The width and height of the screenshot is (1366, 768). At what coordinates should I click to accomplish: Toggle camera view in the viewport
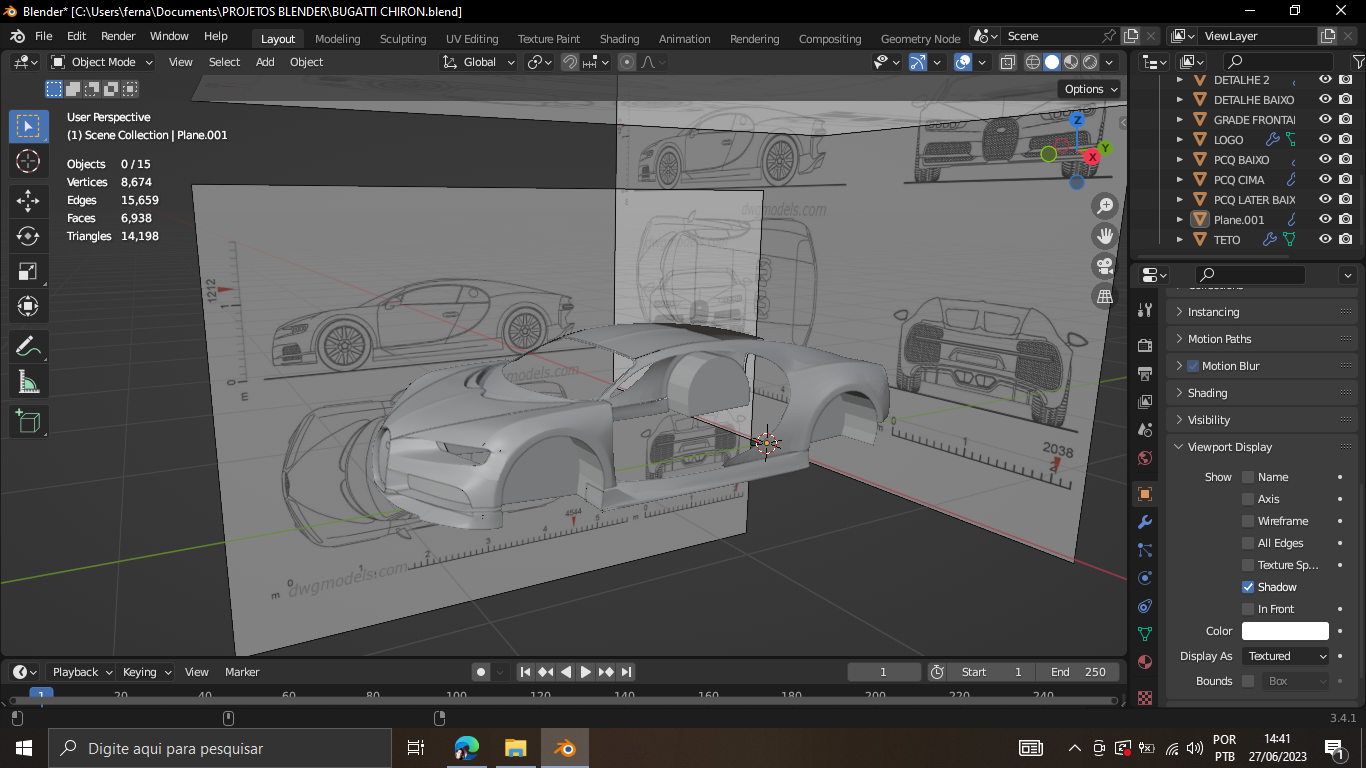tap(1105, 266)
